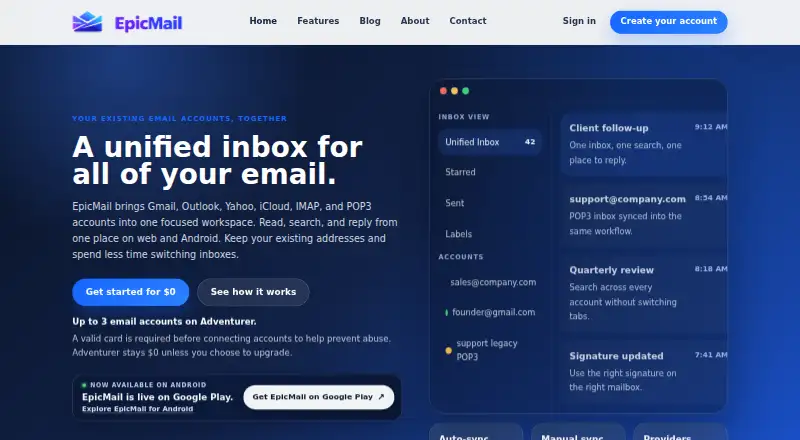Open the Client follow-up message
Screen dimensions: 800x440
[x=644, y=144]
